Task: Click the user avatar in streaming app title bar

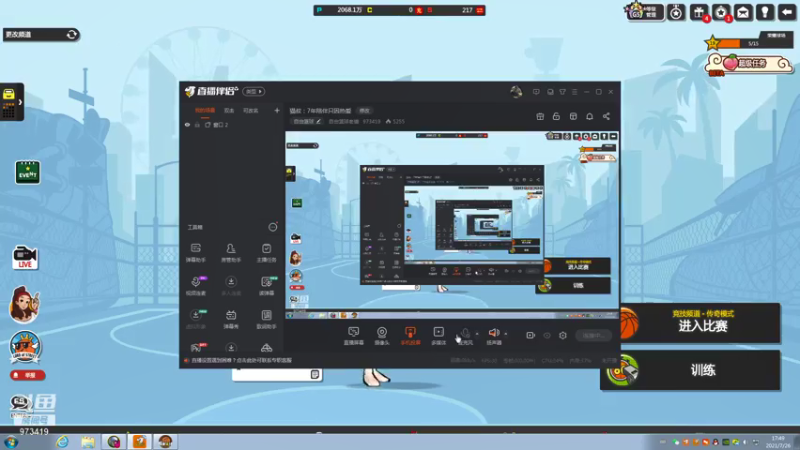Action: (x=516, y=92)
